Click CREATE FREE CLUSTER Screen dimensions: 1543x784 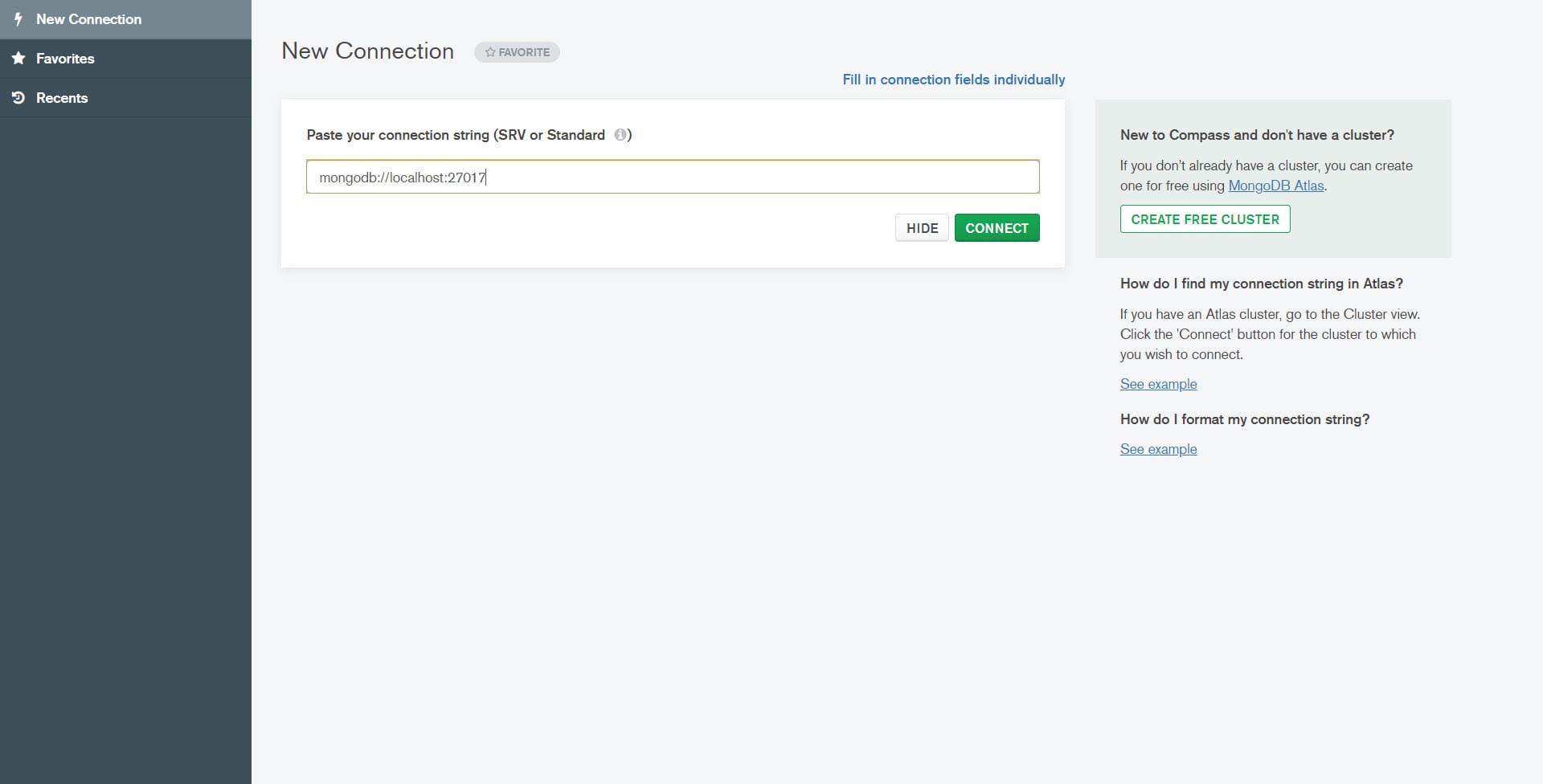click(1205, 218)
